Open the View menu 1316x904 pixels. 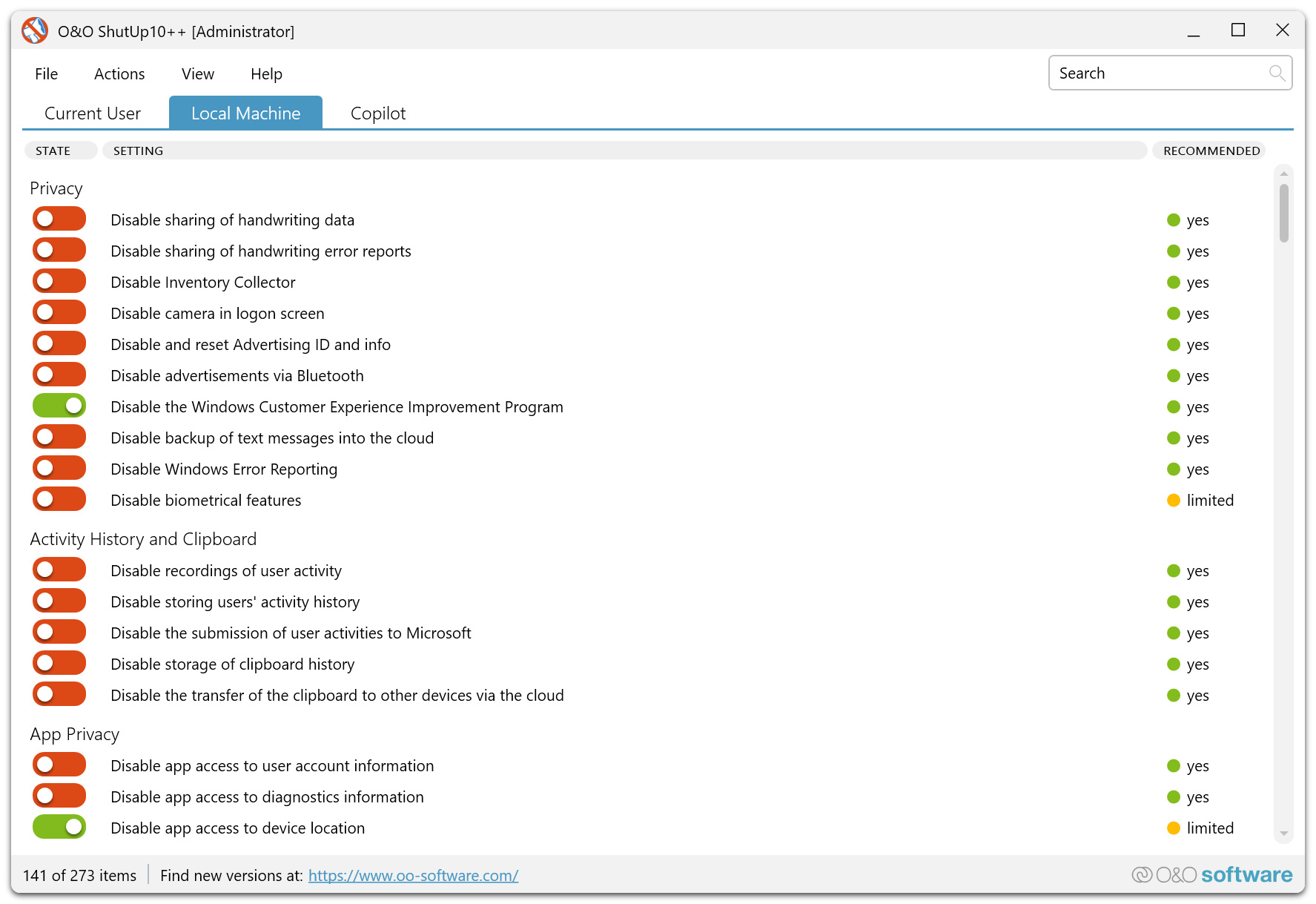(198, 74)
